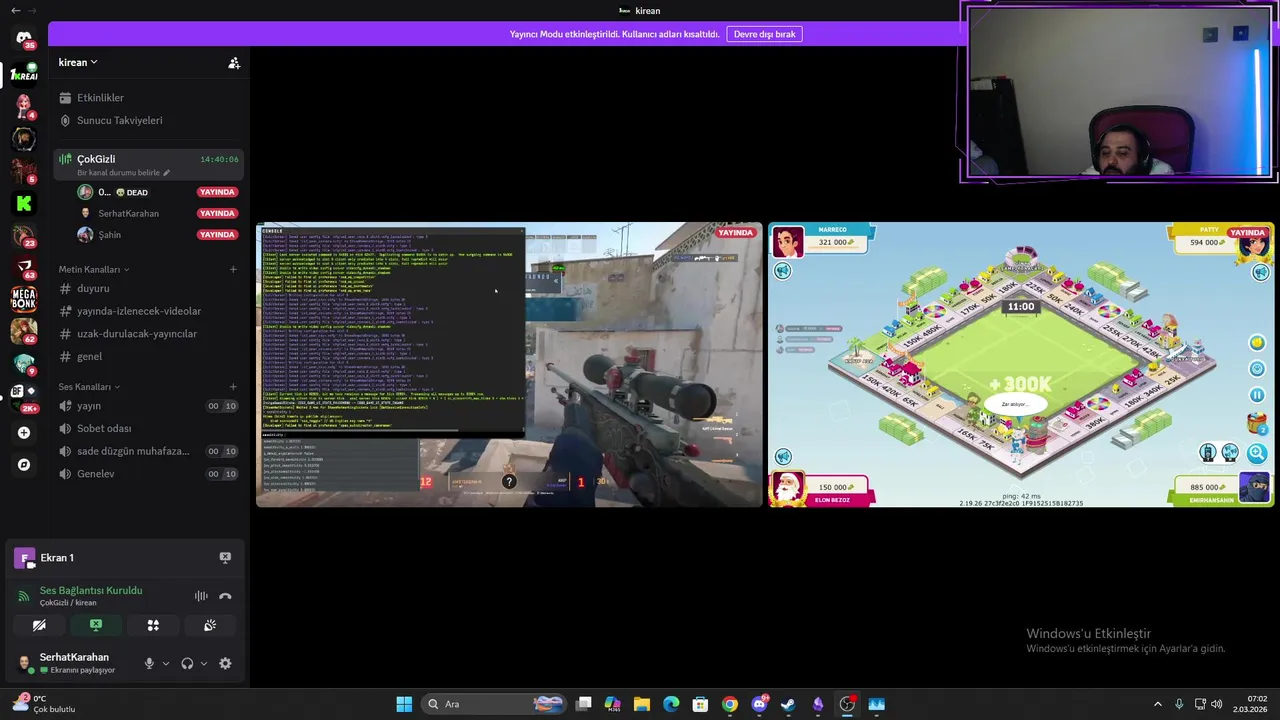The width and height of the screenshot is (1280, 720).
Task: Toggle microphone mute in user panel
Action: coord(149,663)
